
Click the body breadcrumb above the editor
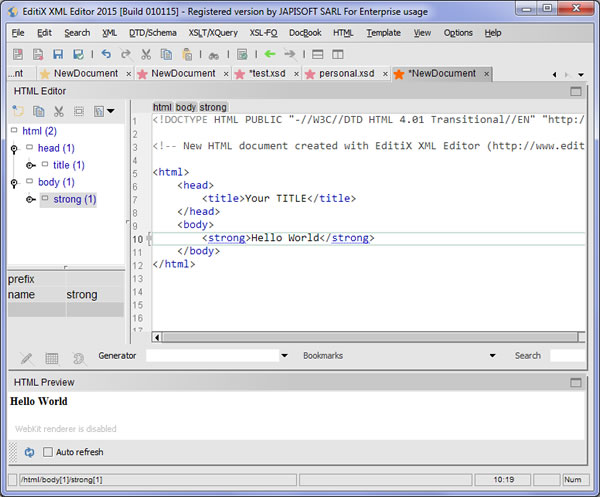(186, 107)
